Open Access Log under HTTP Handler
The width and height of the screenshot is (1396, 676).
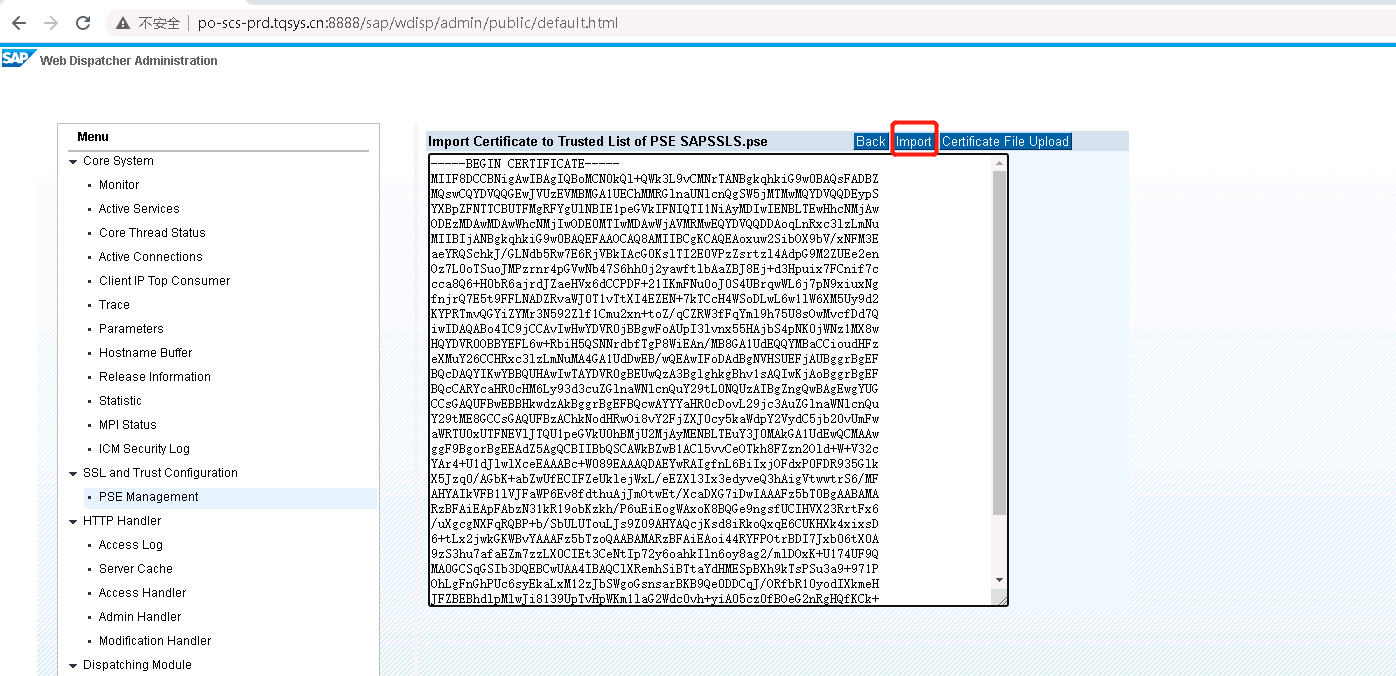pyautogui.click(x=131, y=545)
